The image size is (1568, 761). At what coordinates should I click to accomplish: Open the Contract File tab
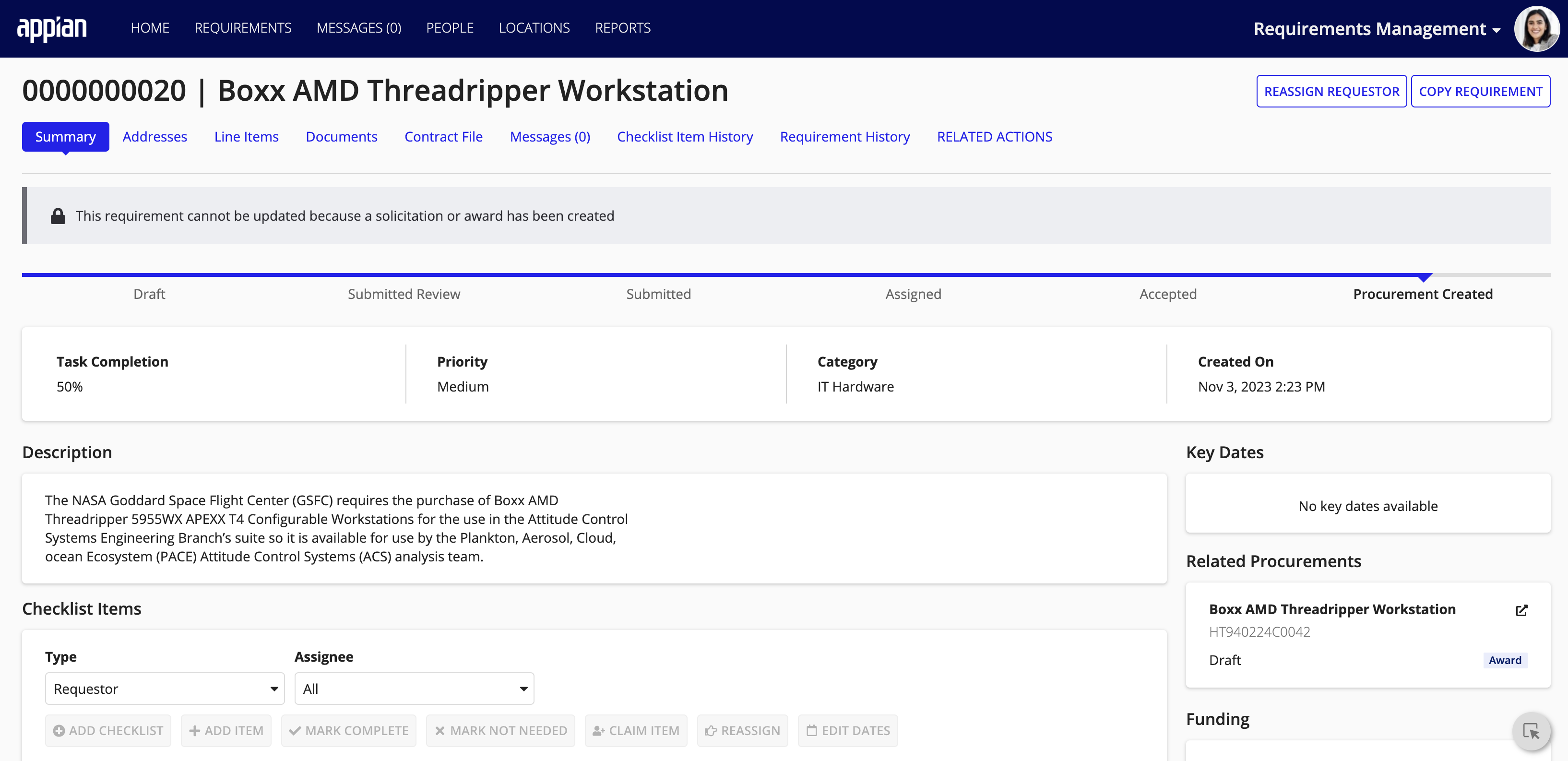pos(444,136)
